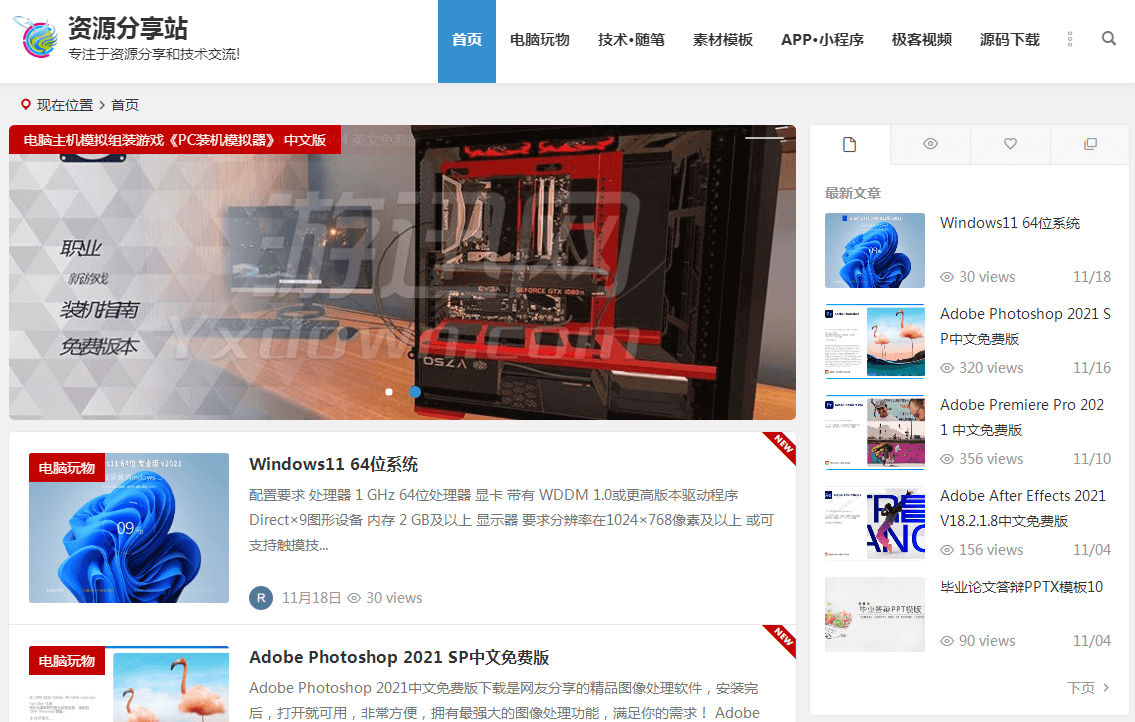Viewport: 1135px width, 722px height.
Task: Click the 90 views count in sidebar
Action: pyautogui.click(x=987, y=641)
